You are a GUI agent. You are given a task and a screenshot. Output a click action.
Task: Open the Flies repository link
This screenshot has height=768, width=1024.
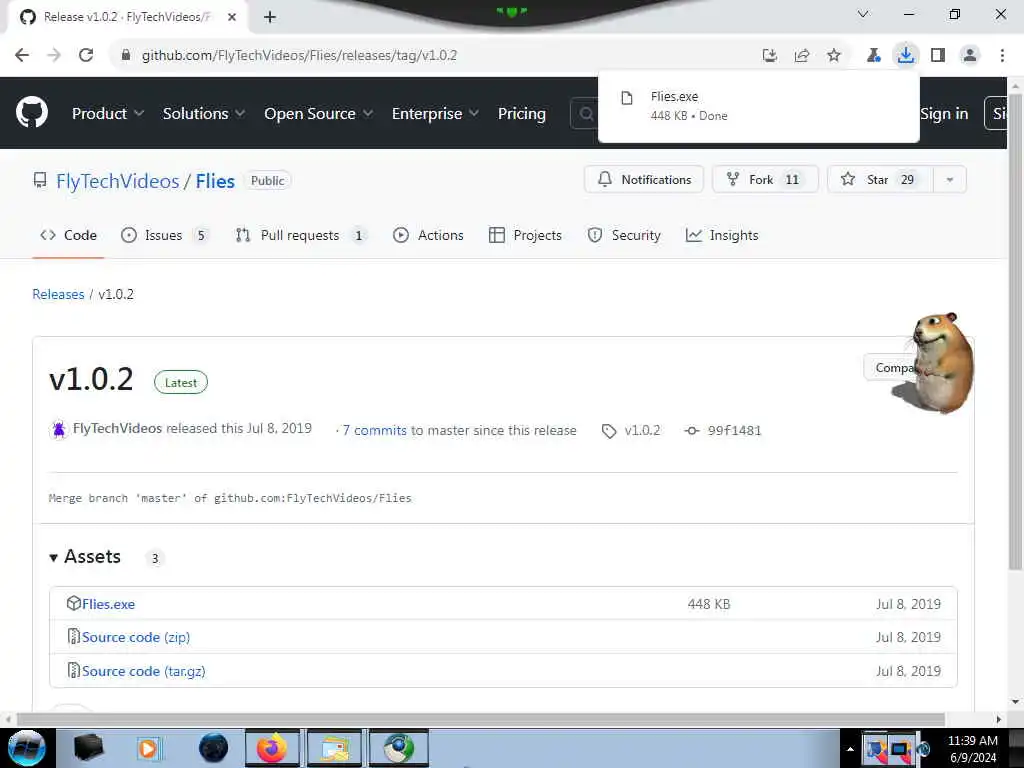click(215, 181)
